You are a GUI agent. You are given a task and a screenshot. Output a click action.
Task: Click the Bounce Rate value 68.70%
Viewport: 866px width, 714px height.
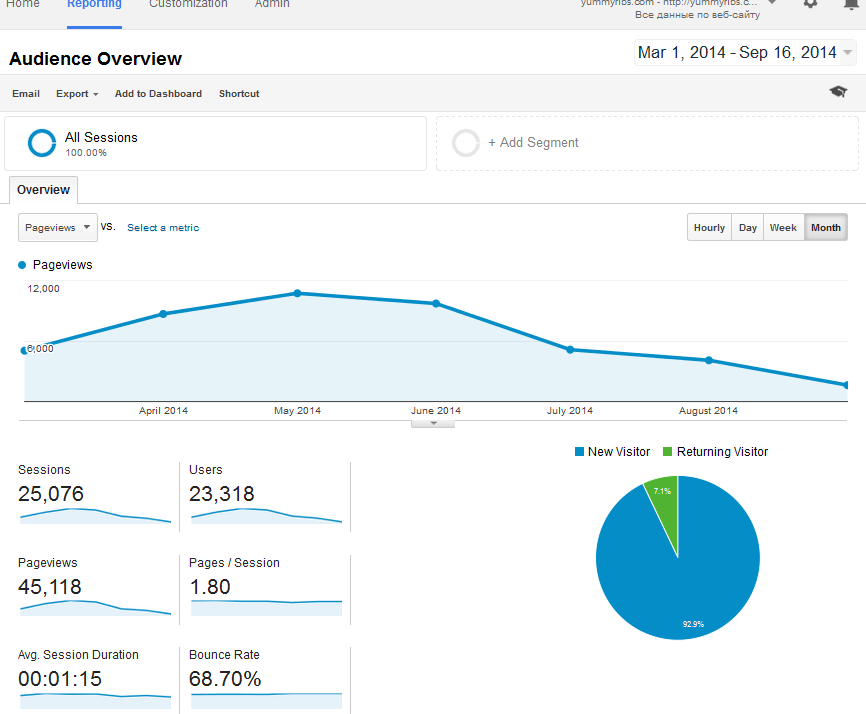(225, 679)
